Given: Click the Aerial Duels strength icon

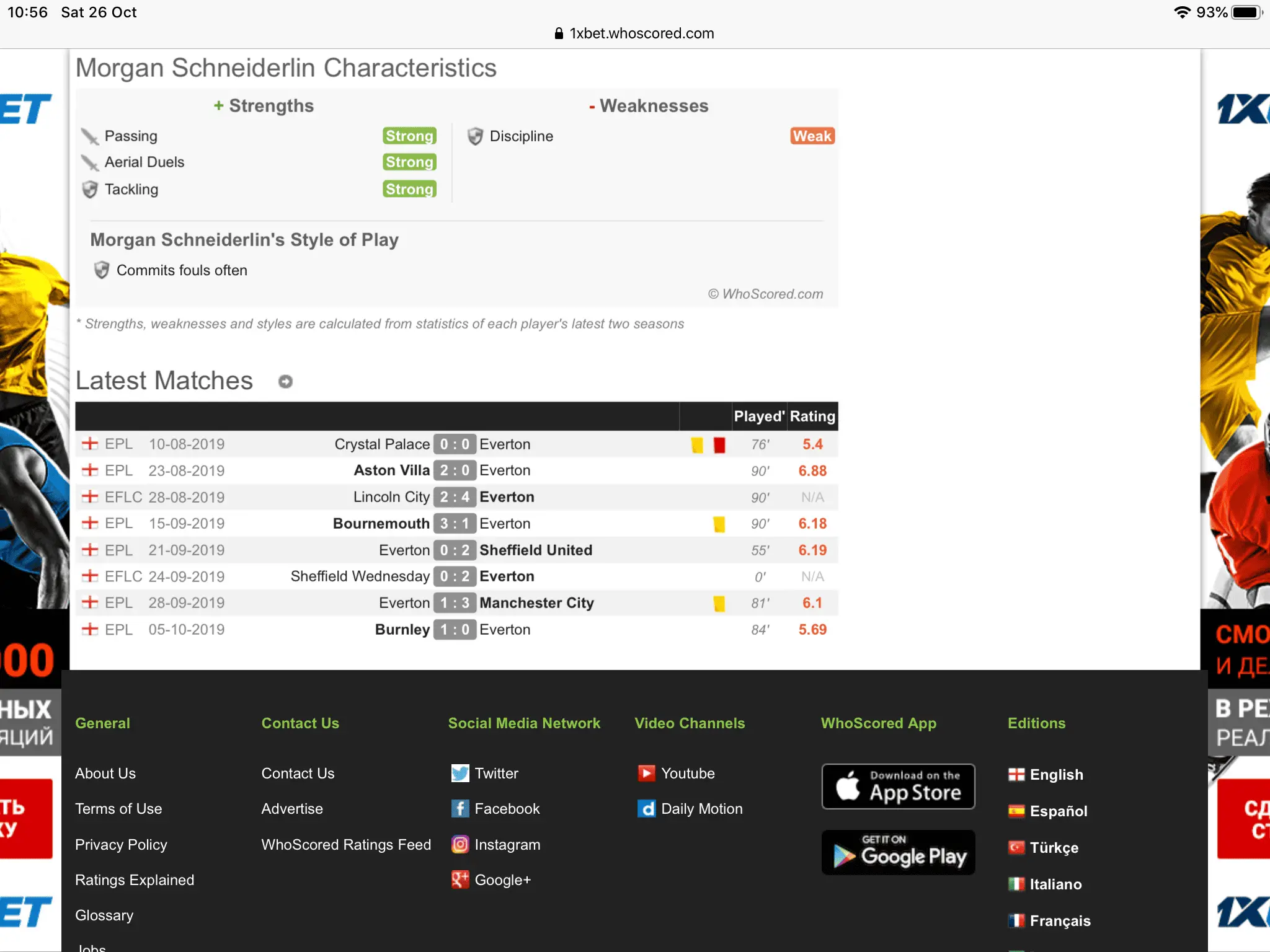Looking at the screenshot, I should click(x=90, y=163).
